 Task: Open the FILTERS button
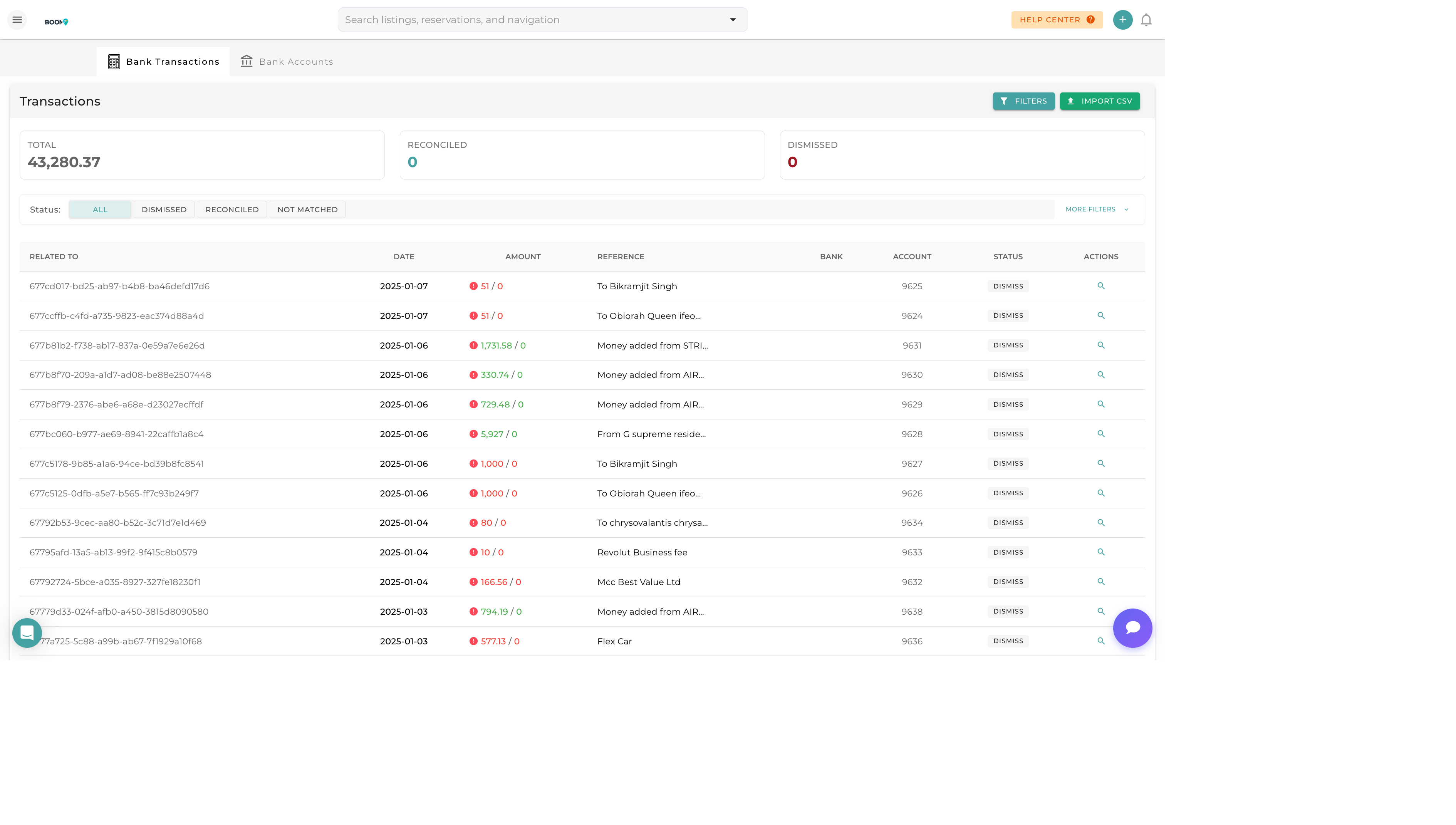tap(1023, 101)
